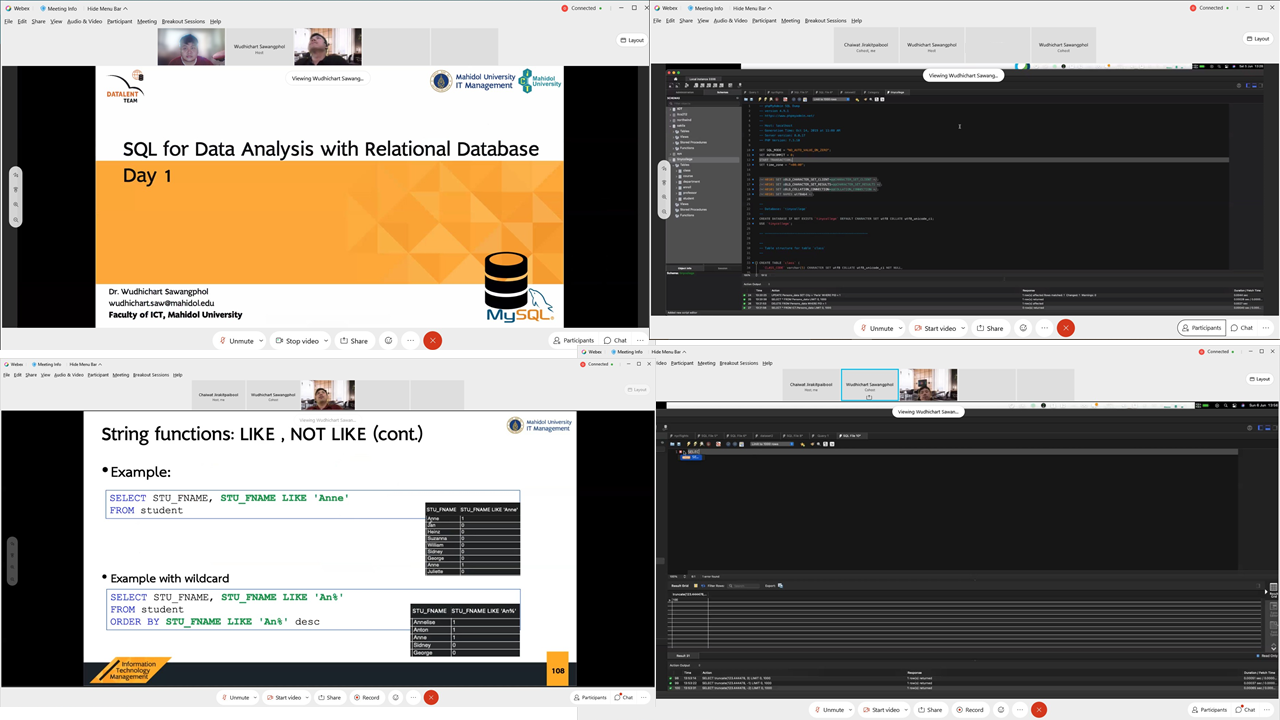1280x720 pixels.
Task: Click the zoom control strip left of title slide
Action: (15, 197)
